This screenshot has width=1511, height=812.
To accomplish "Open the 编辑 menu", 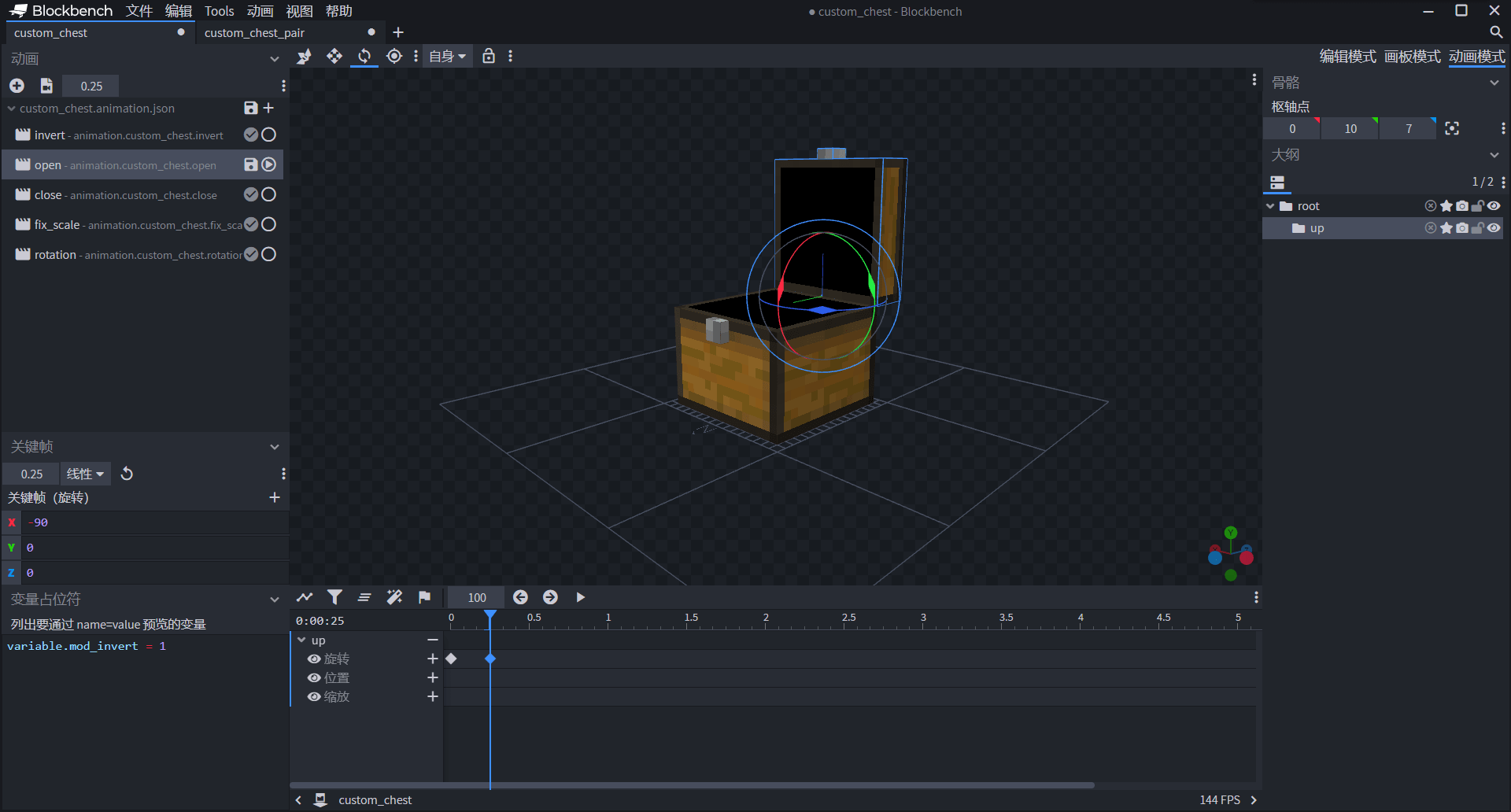I will 179,11.
